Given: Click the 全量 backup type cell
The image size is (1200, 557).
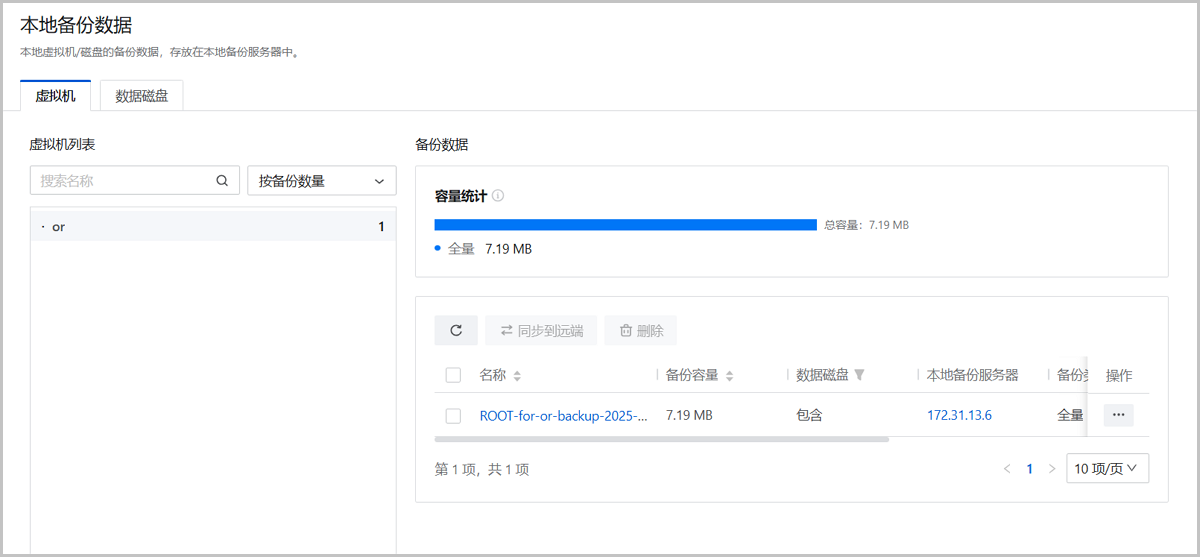Looking at the screenshot, I should click(x=1070, y=415).
